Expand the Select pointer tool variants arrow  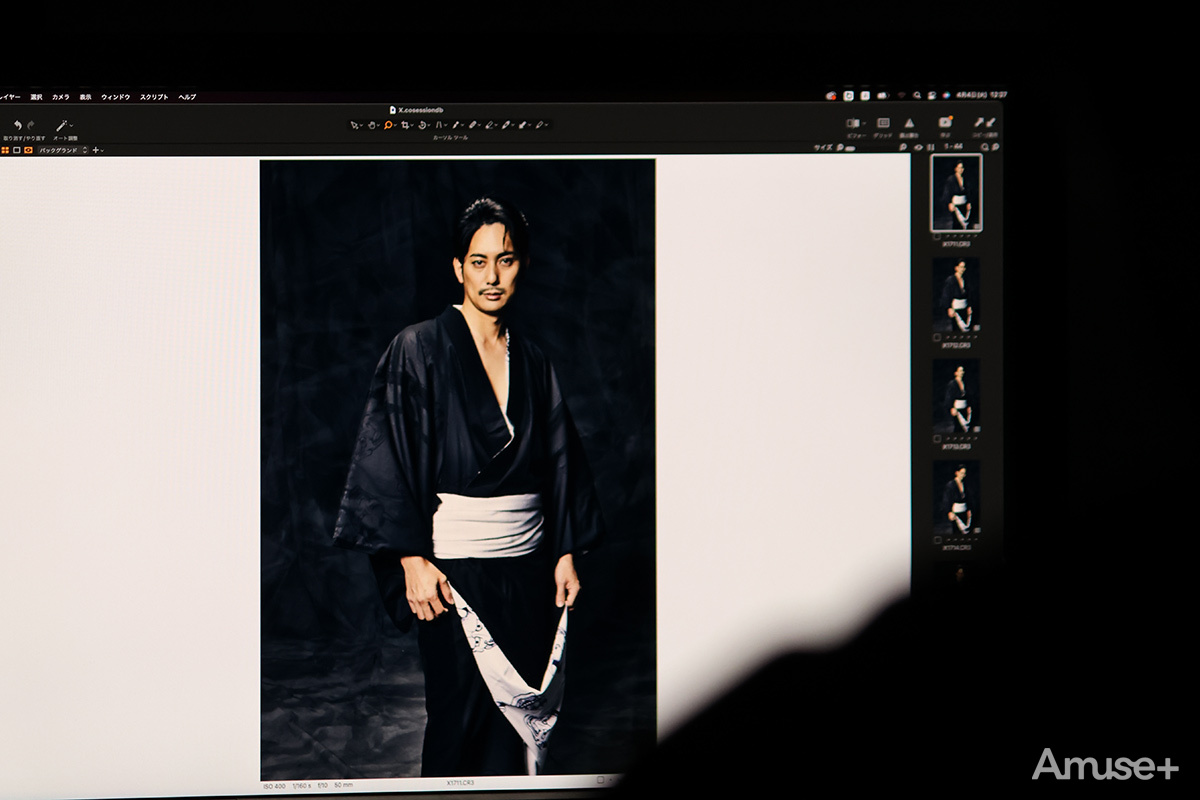pyautogui.click(x=361, y=126)
